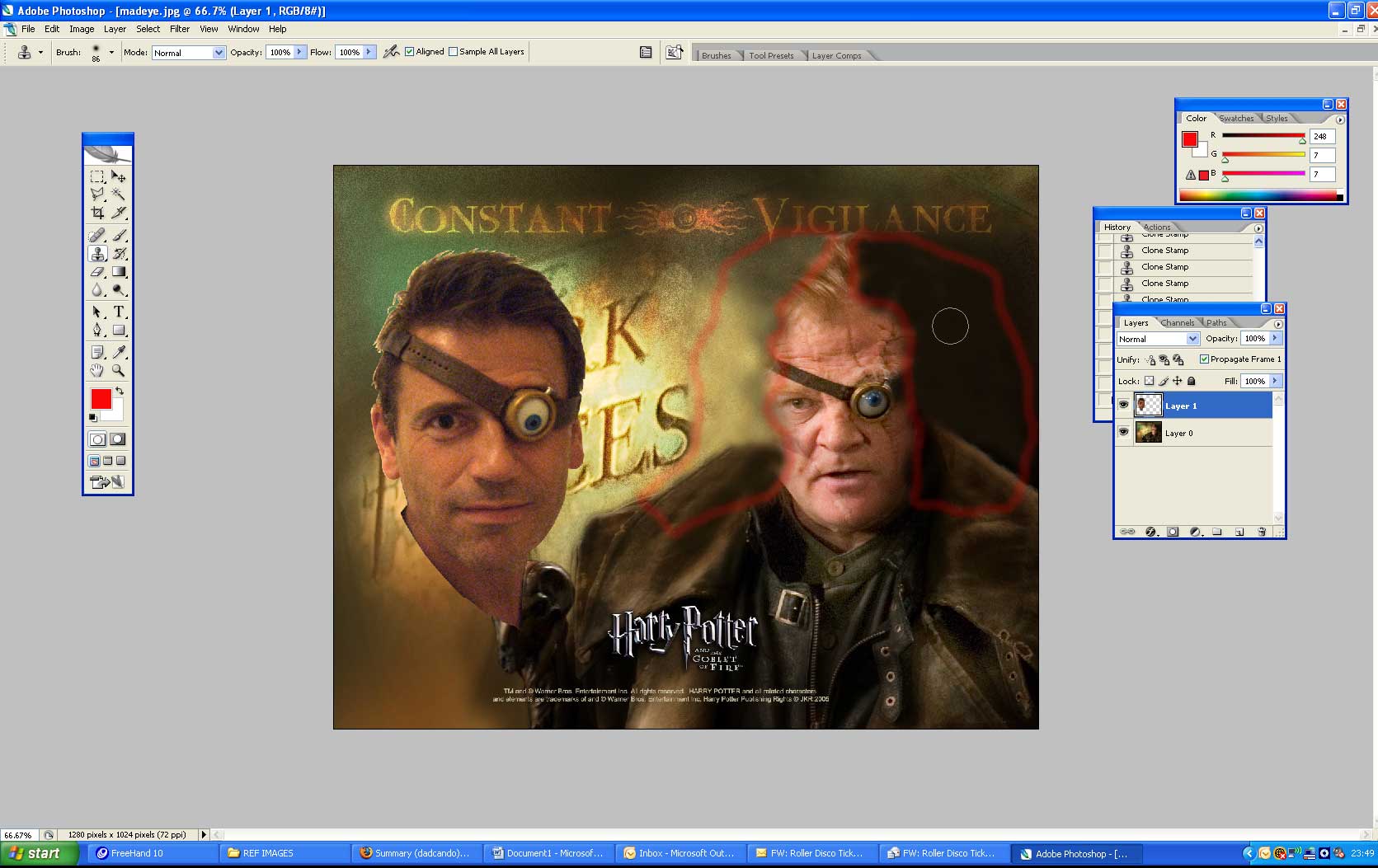This screenshot has height=868, width=1378.
Task: Switch foreground and background colors
Action: click(x=120, y=391)
